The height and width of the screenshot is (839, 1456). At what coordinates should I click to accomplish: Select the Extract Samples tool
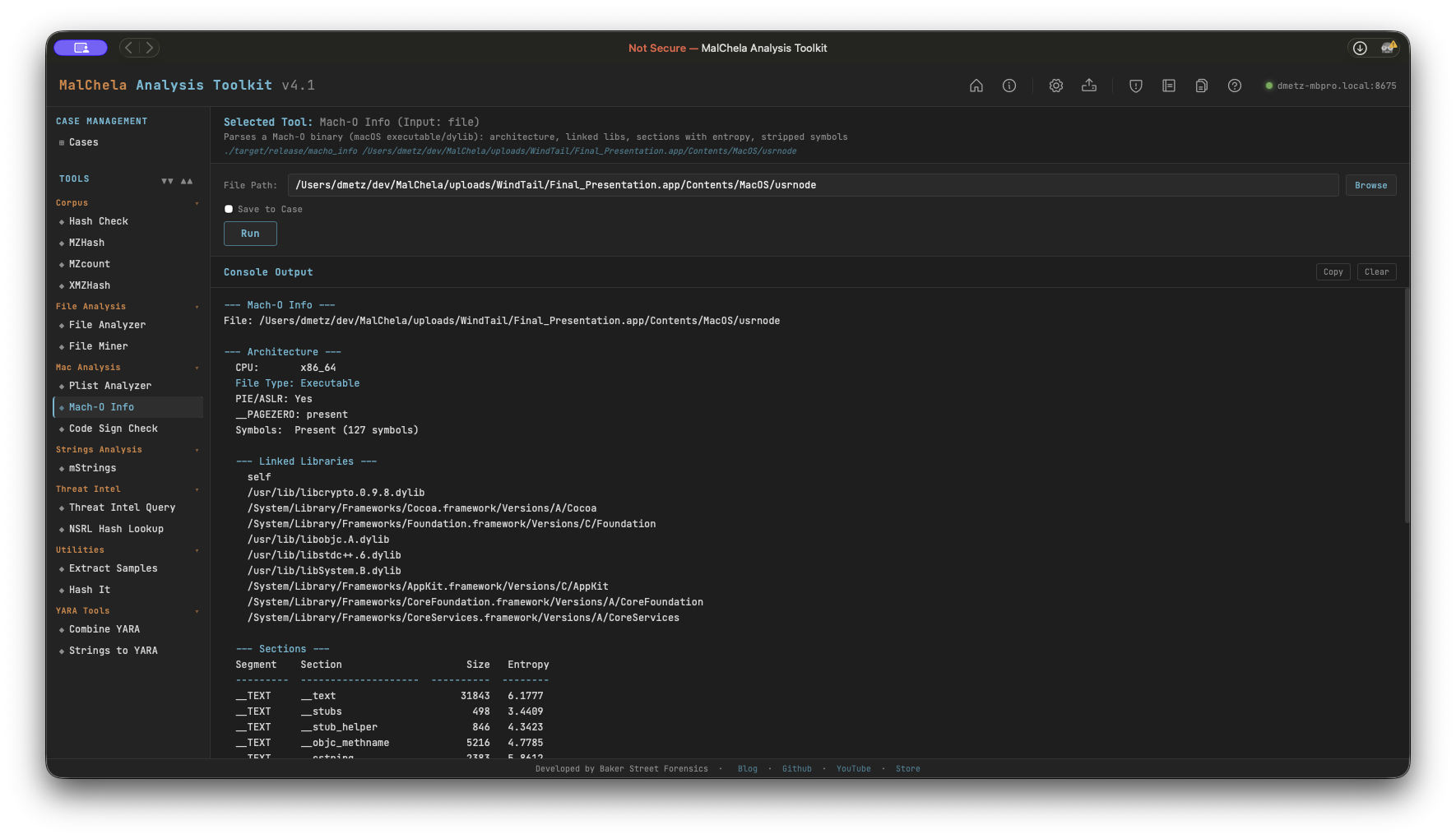128,568
